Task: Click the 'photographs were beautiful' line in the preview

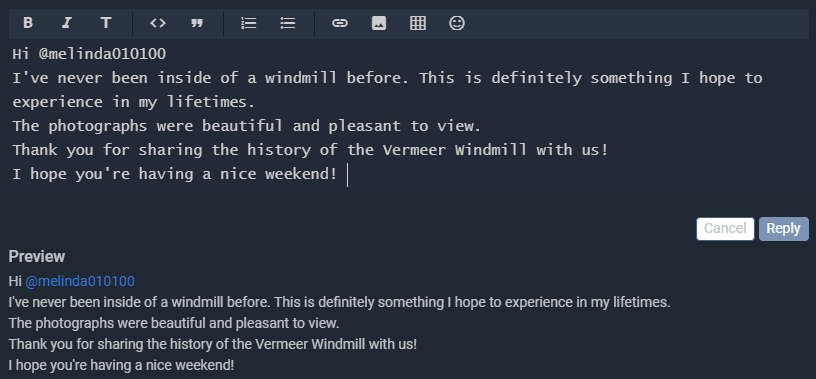Action: (x=174, y=323)
